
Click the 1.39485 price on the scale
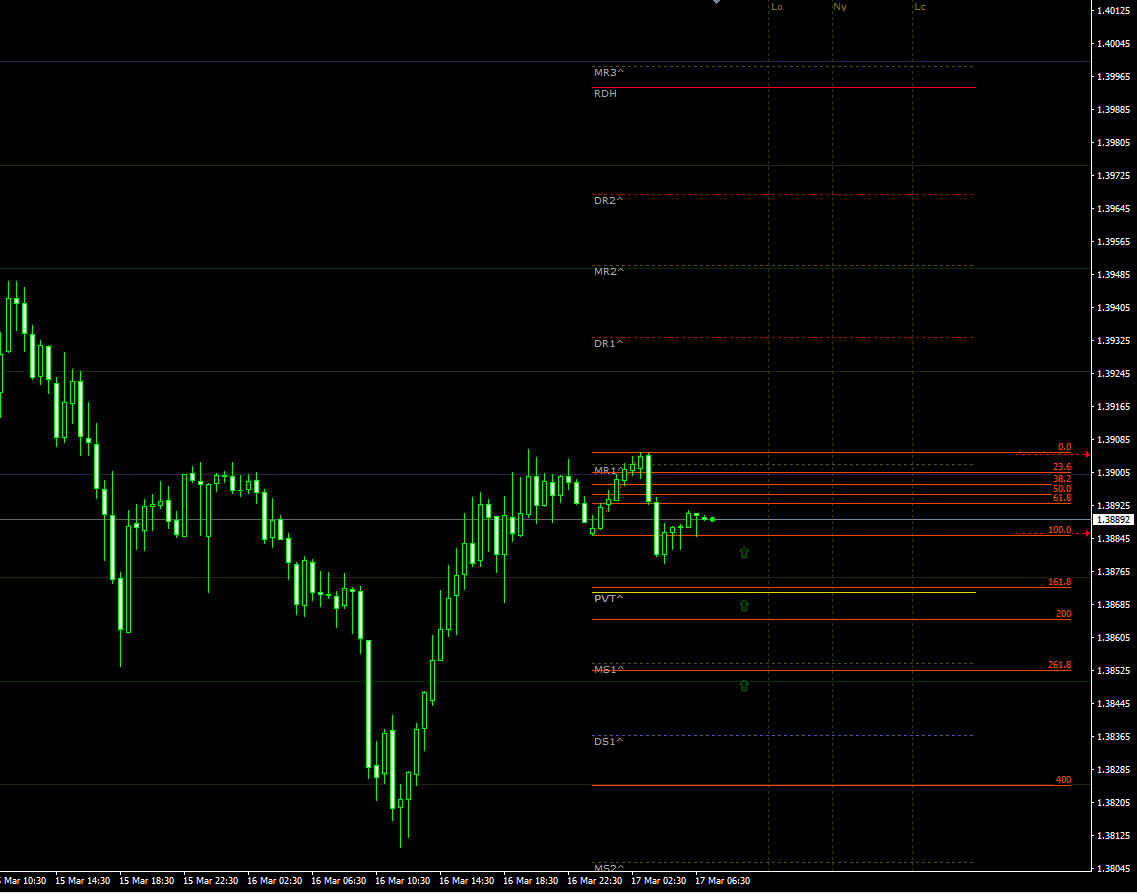(1113, 275)
